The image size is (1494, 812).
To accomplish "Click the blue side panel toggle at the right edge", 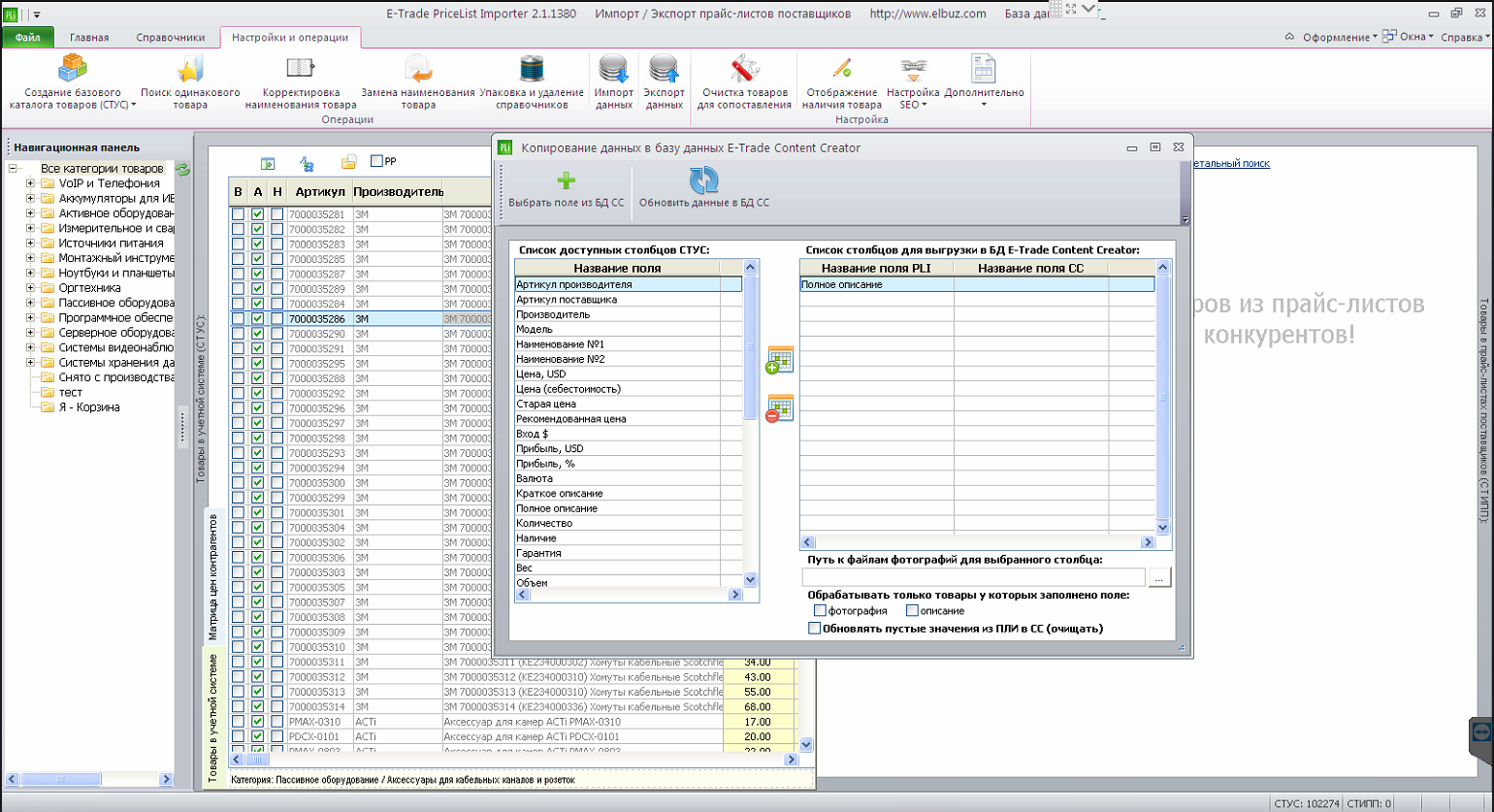I will pos(1481,731).
